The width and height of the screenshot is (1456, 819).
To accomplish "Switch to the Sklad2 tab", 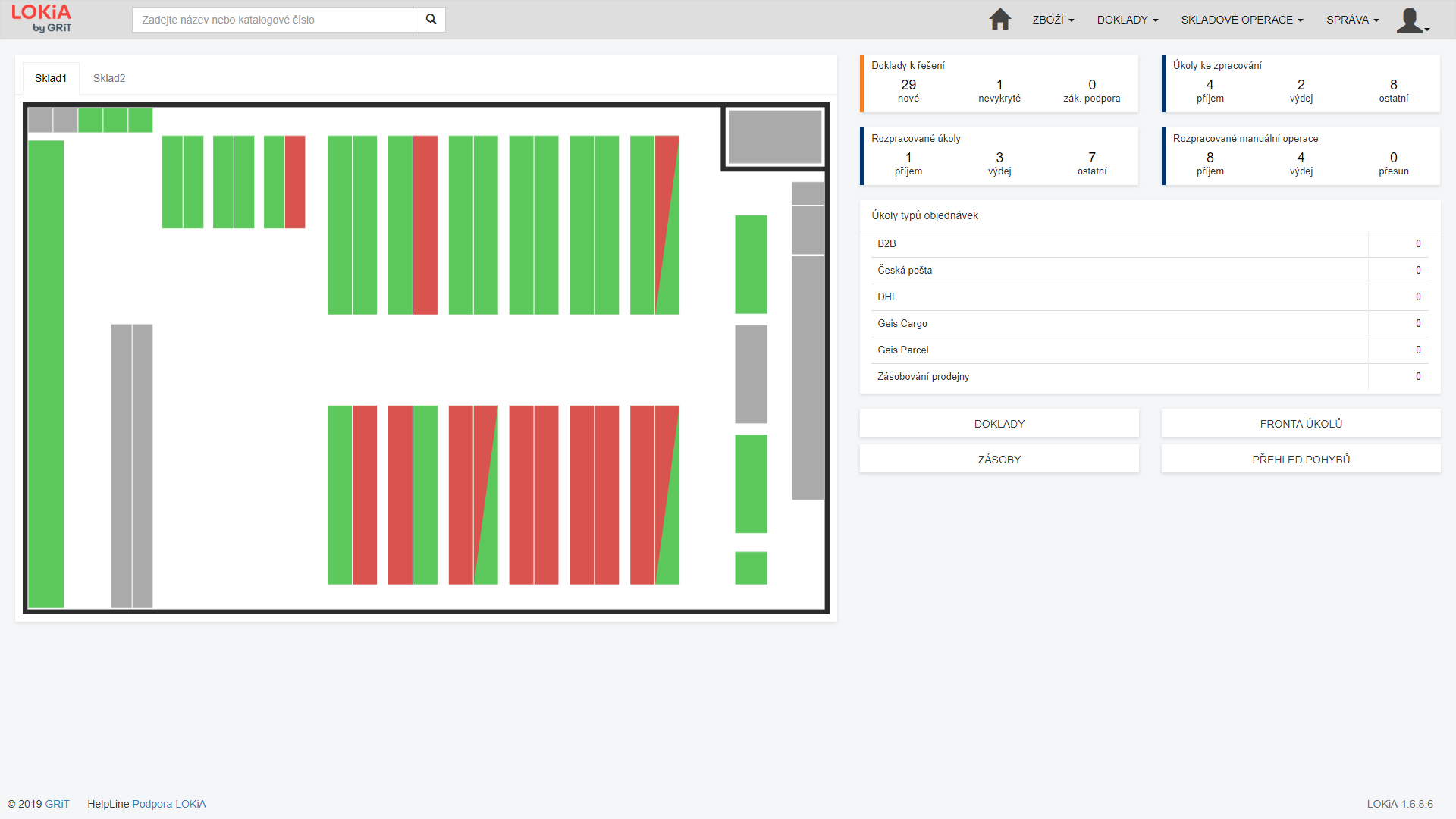I will pyautogui.click(x=109, y=78).
